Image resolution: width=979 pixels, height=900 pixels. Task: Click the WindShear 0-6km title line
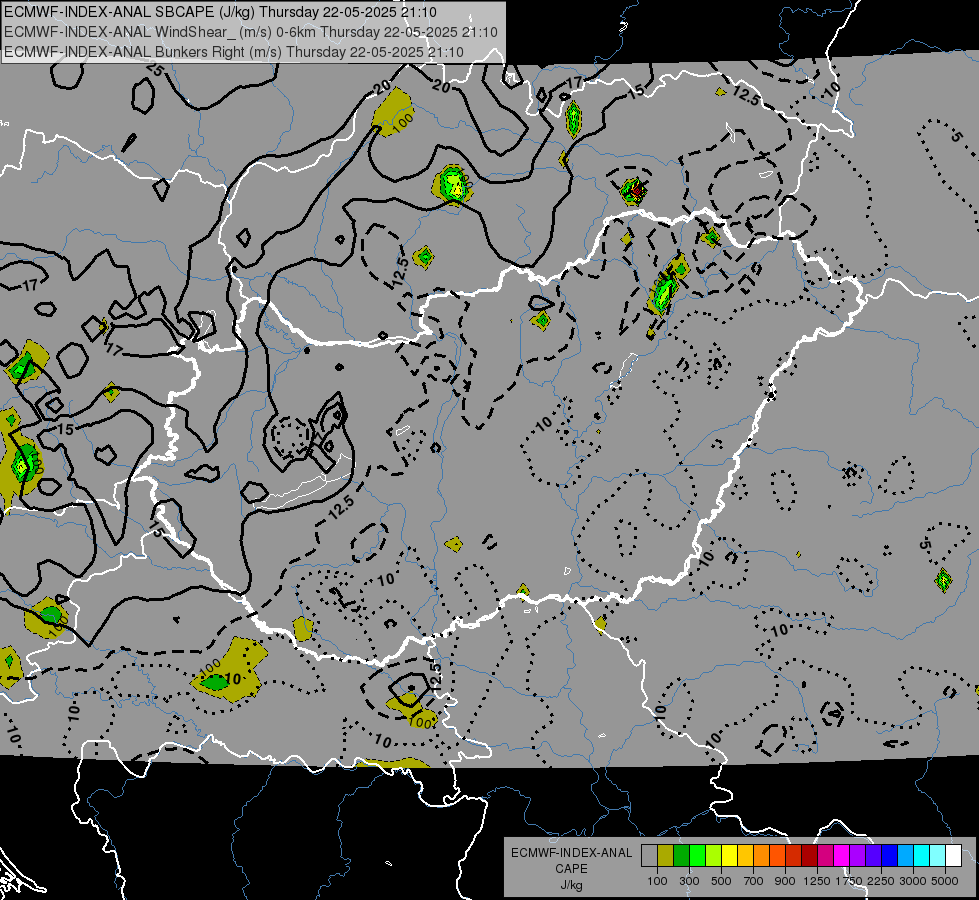251,32
